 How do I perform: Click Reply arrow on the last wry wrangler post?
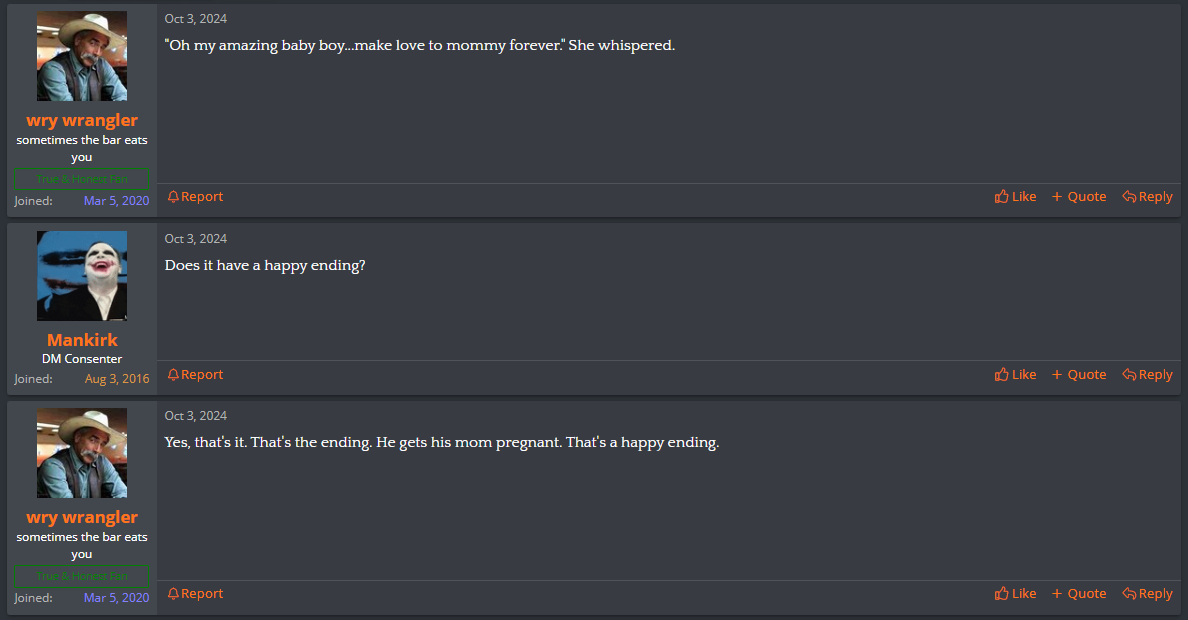coord(1129,594)
